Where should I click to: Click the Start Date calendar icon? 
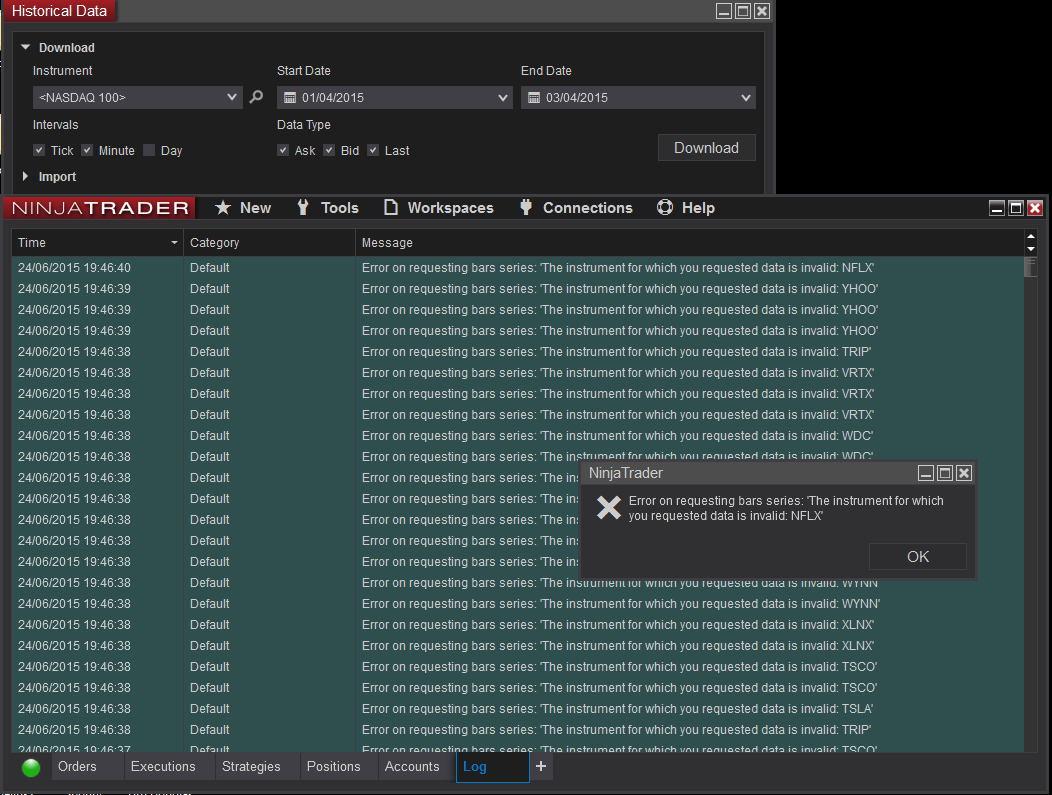[290, 98]
